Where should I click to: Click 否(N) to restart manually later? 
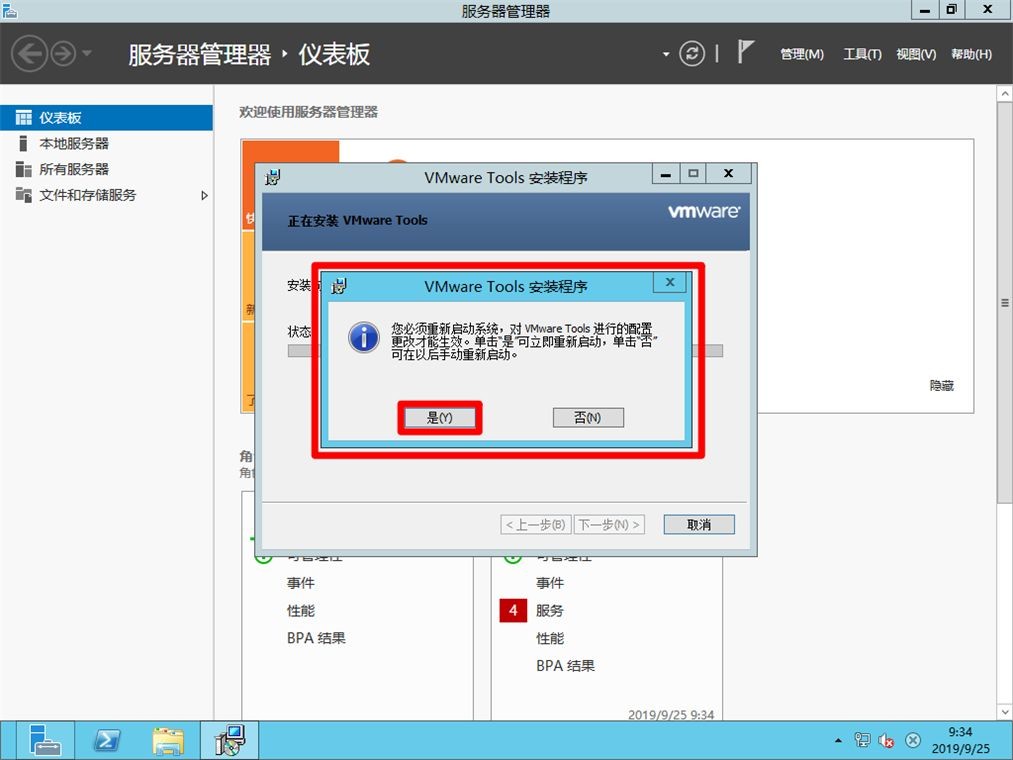588,417
